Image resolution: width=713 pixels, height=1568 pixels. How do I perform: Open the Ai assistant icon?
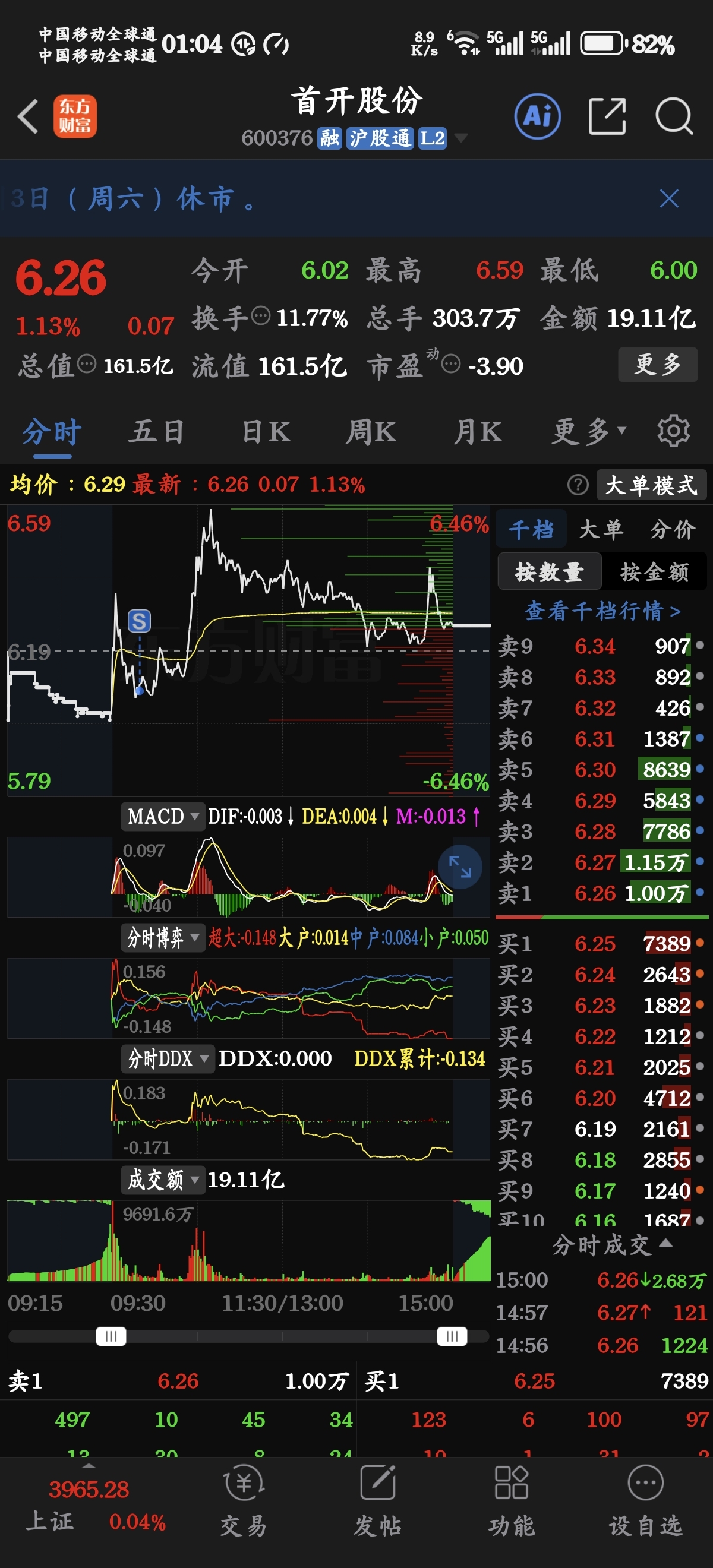point(538,116)
